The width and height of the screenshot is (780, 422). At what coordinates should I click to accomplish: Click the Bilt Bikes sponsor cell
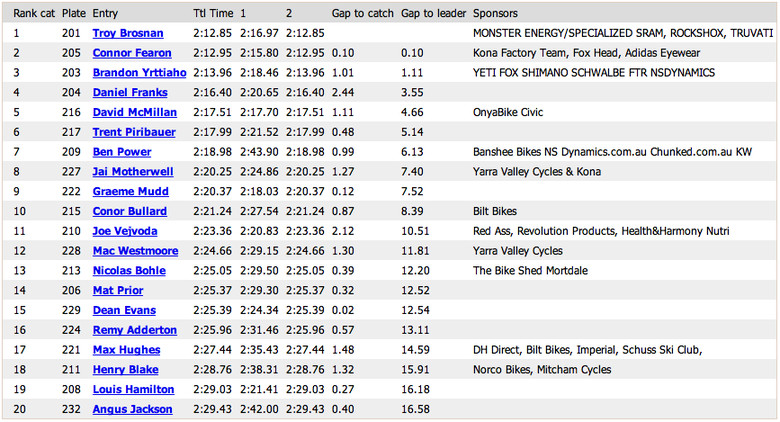tap(494, 211)
